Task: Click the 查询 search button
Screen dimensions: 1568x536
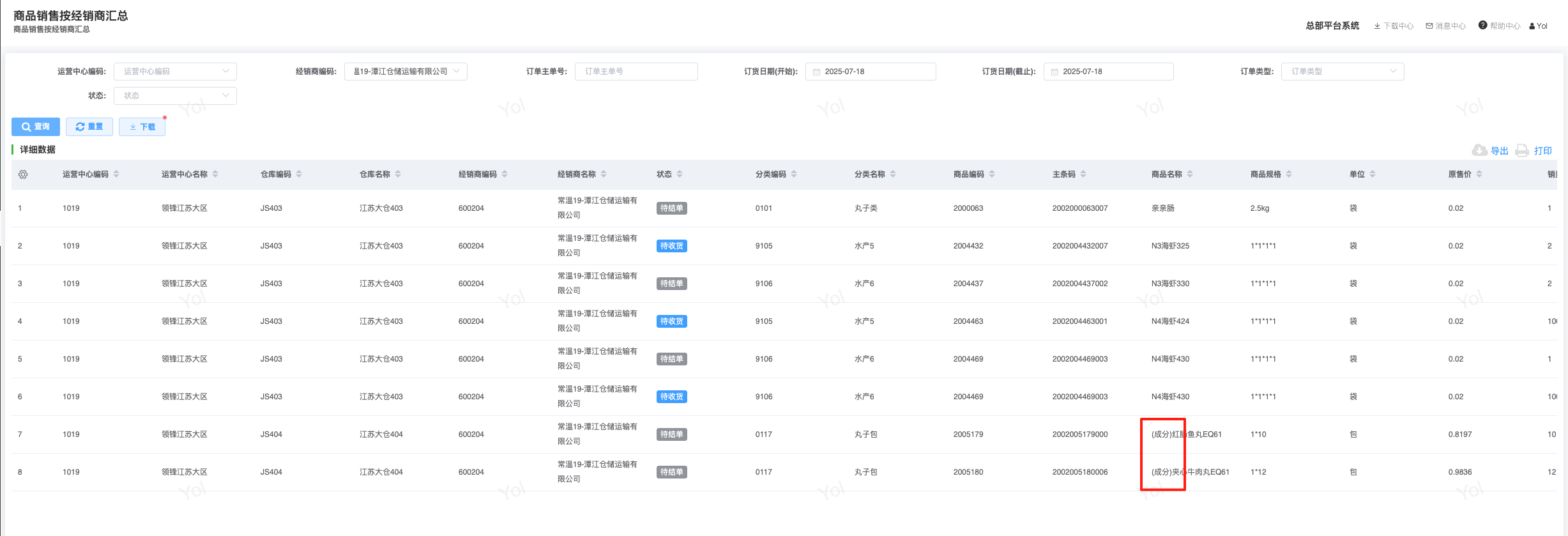Action: pos(36,126)
